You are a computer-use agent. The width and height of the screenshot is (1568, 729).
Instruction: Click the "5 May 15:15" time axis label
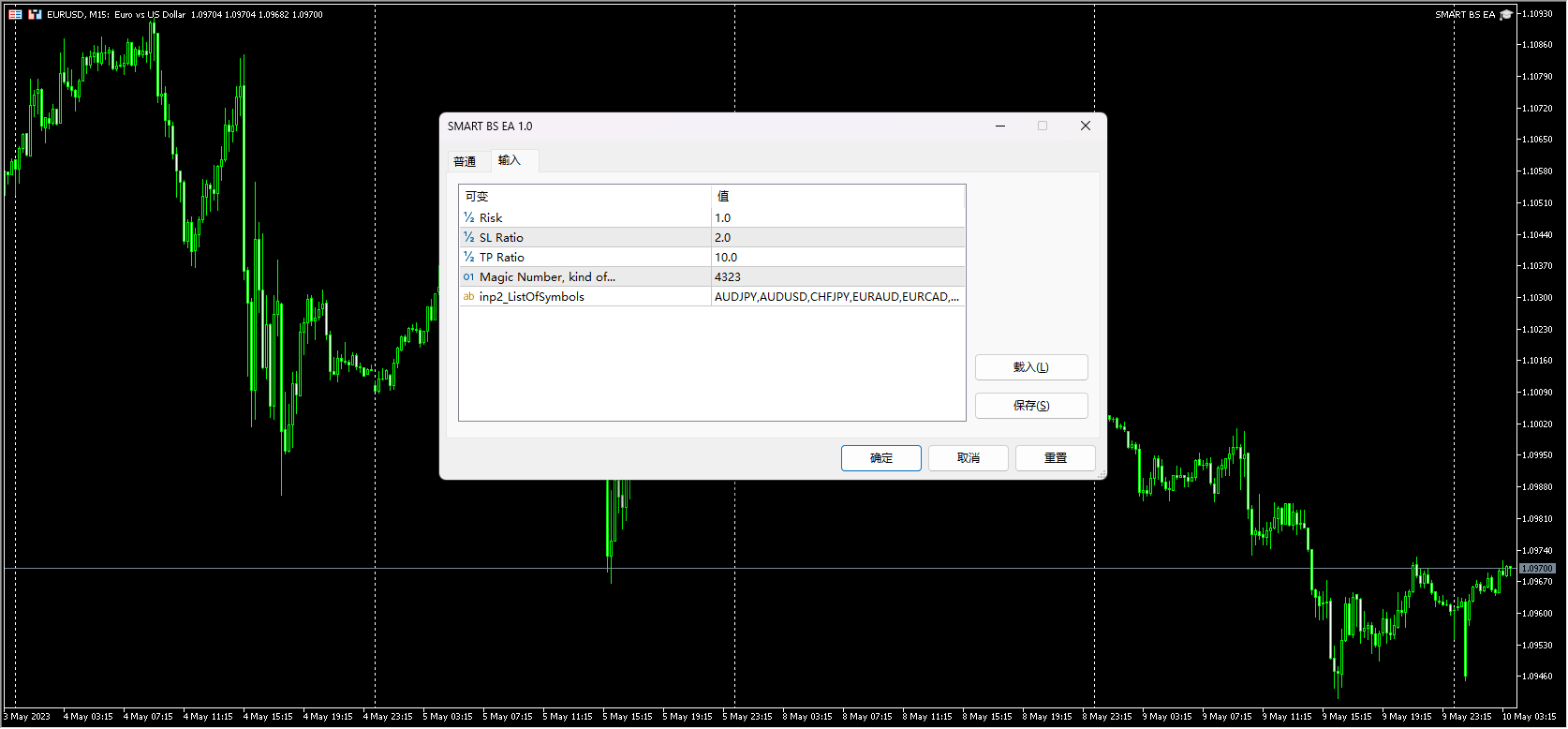pyautogui.click(x=628, y=717)
